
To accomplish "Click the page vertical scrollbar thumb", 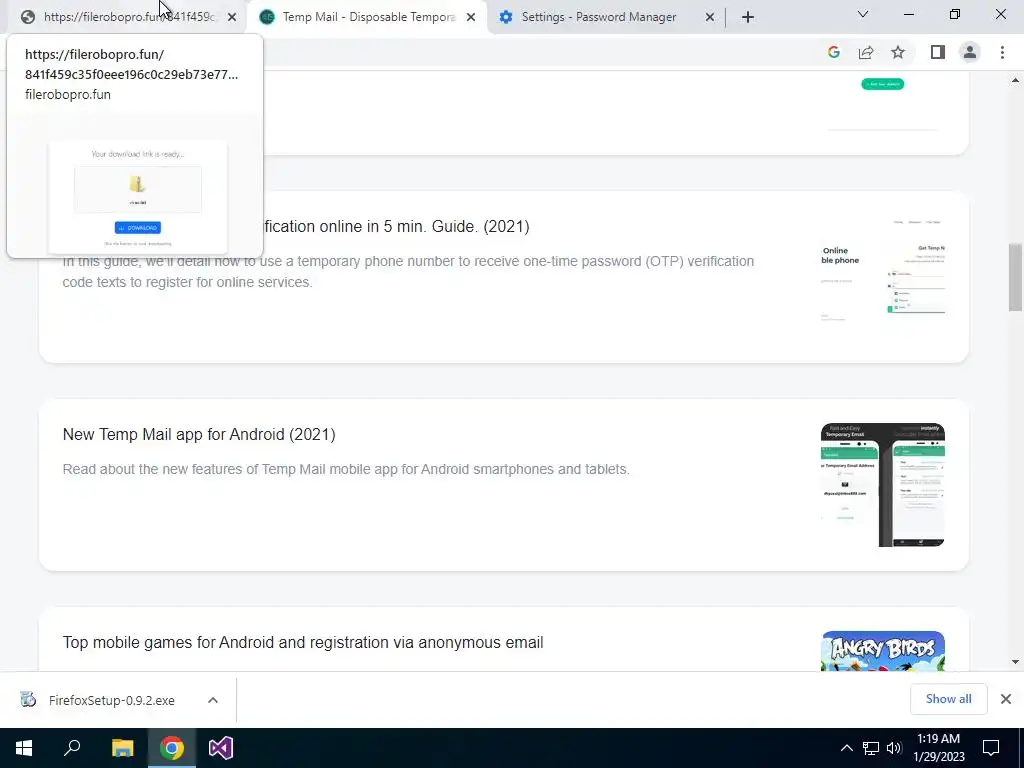I will tap(1015, 277).
